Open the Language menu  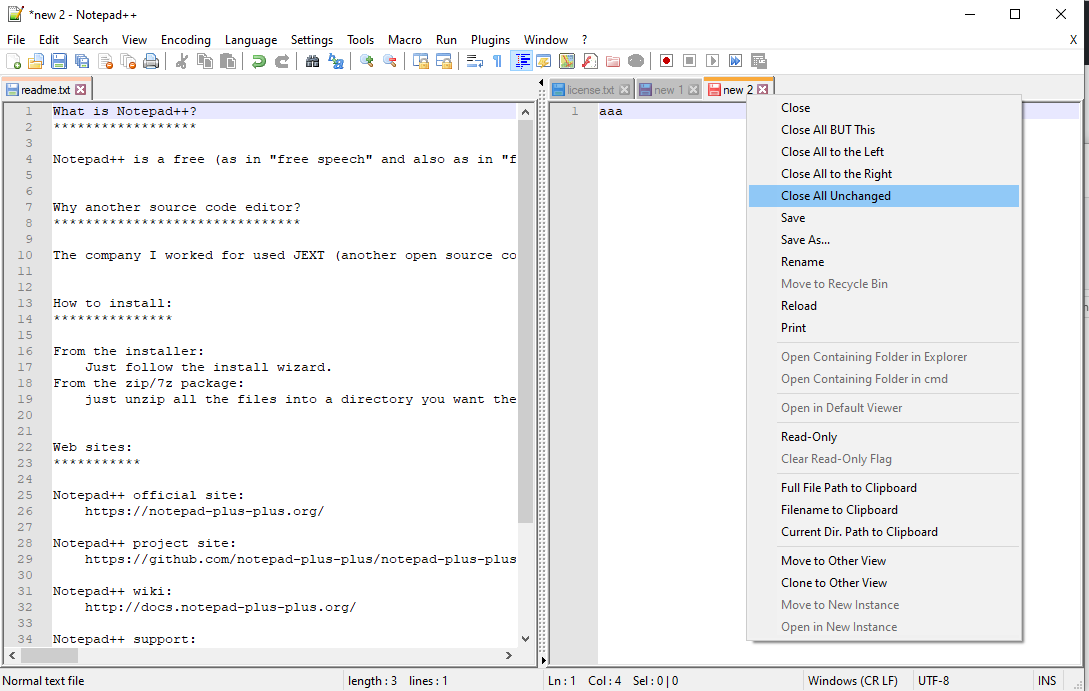(251, 40)
